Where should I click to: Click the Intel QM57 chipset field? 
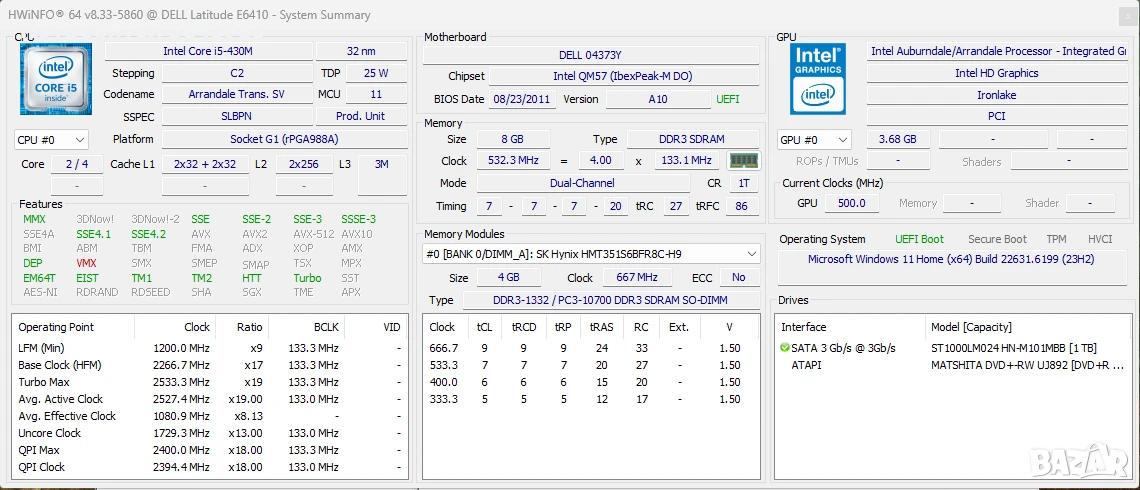click(624, 77)
